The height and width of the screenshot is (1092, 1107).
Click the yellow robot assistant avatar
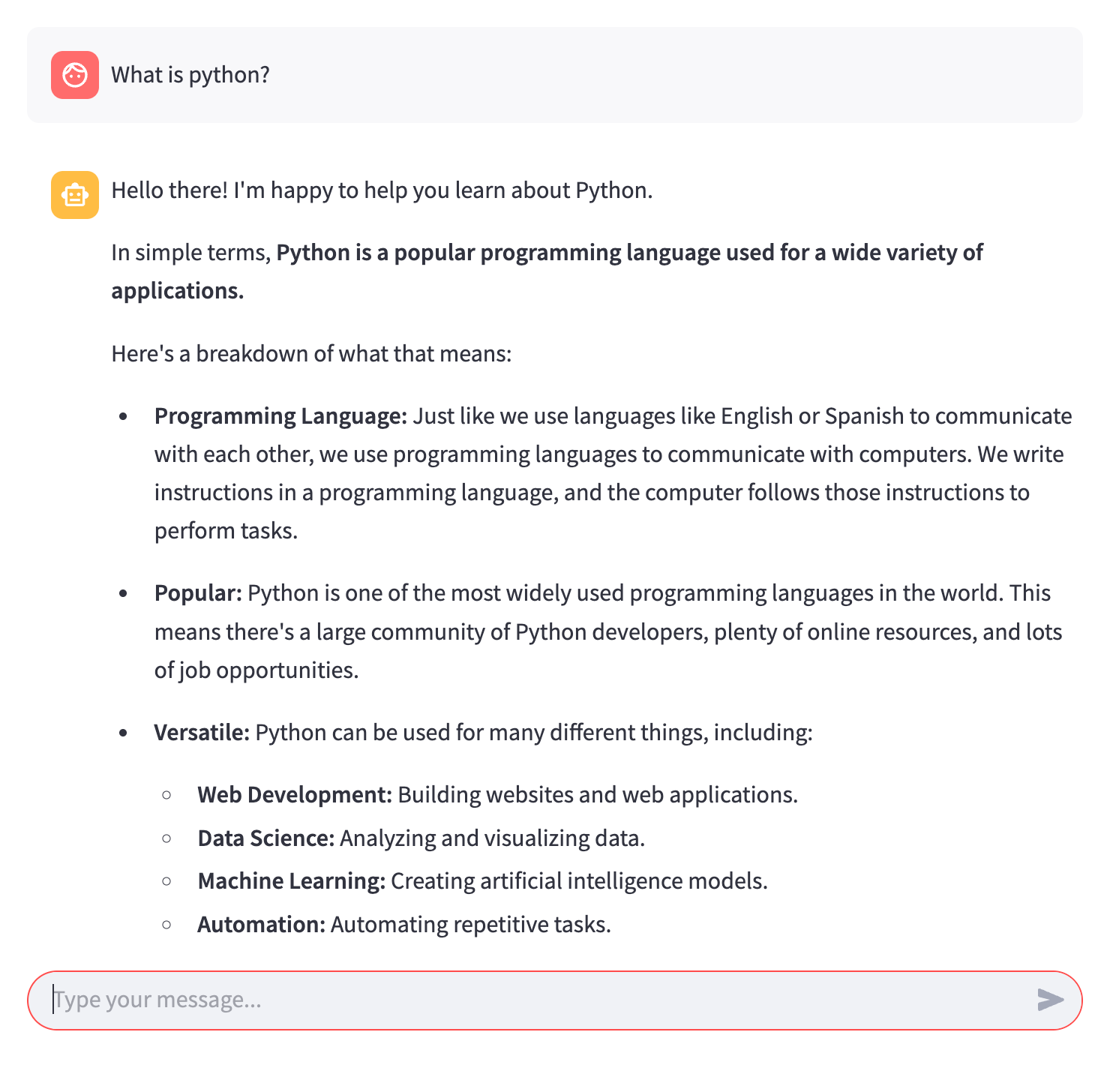(x=75, y=195)
